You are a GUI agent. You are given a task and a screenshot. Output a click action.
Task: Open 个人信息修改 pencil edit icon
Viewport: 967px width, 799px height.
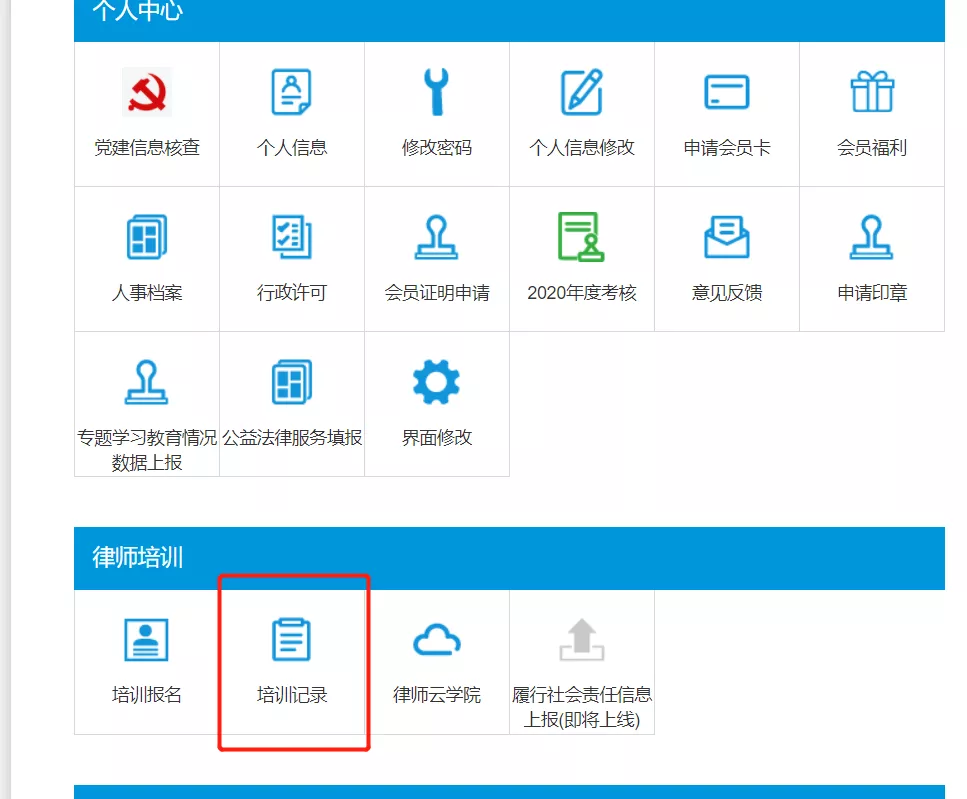(582, 93)
